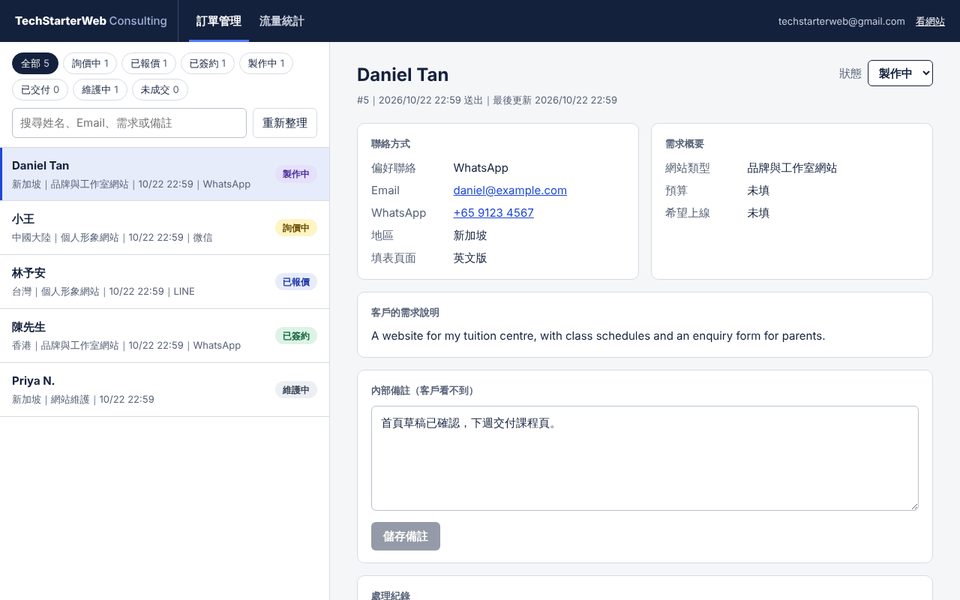Image resolution: width=960 pixels, height=600 pixels.
Task: Click the 維護中 status badge on Priya N.
Action: tap(296, 389)
